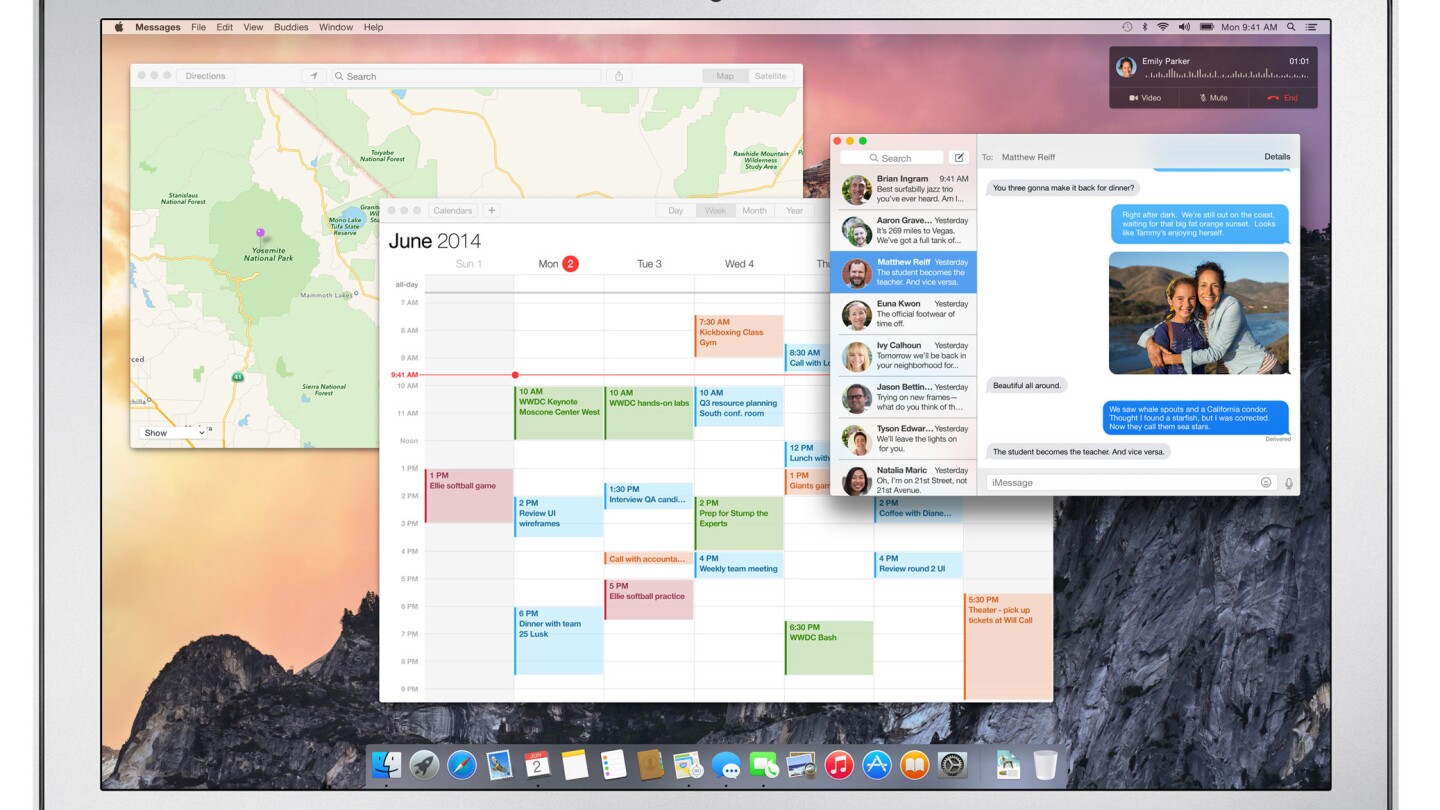Select Week view in Calendar
The height and width of the screenshot is (810, 1440).
[715, 211]
